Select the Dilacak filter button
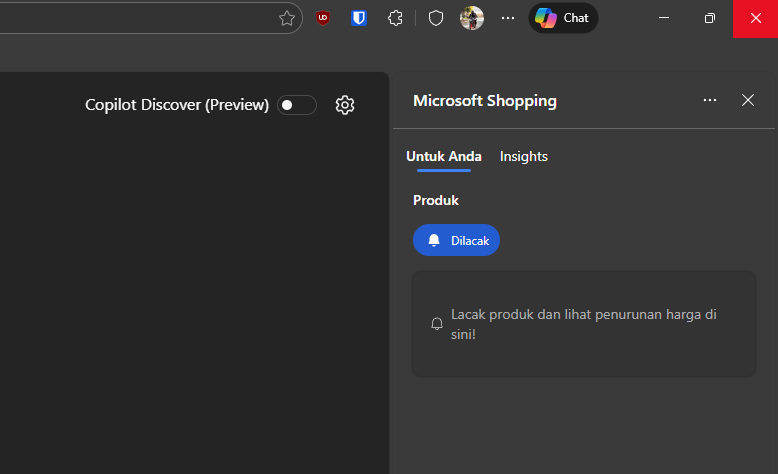The image size is (778, 474). point(456,240)
